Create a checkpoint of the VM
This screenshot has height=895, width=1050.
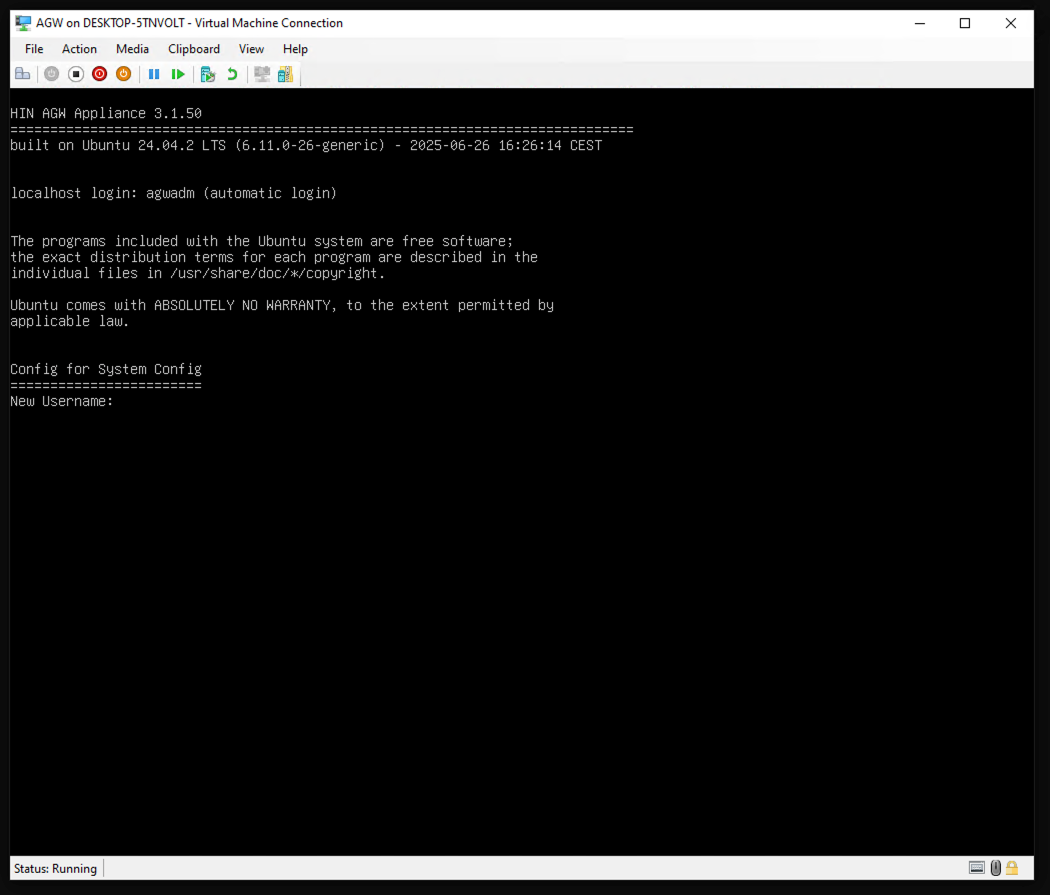click(208, 73)
